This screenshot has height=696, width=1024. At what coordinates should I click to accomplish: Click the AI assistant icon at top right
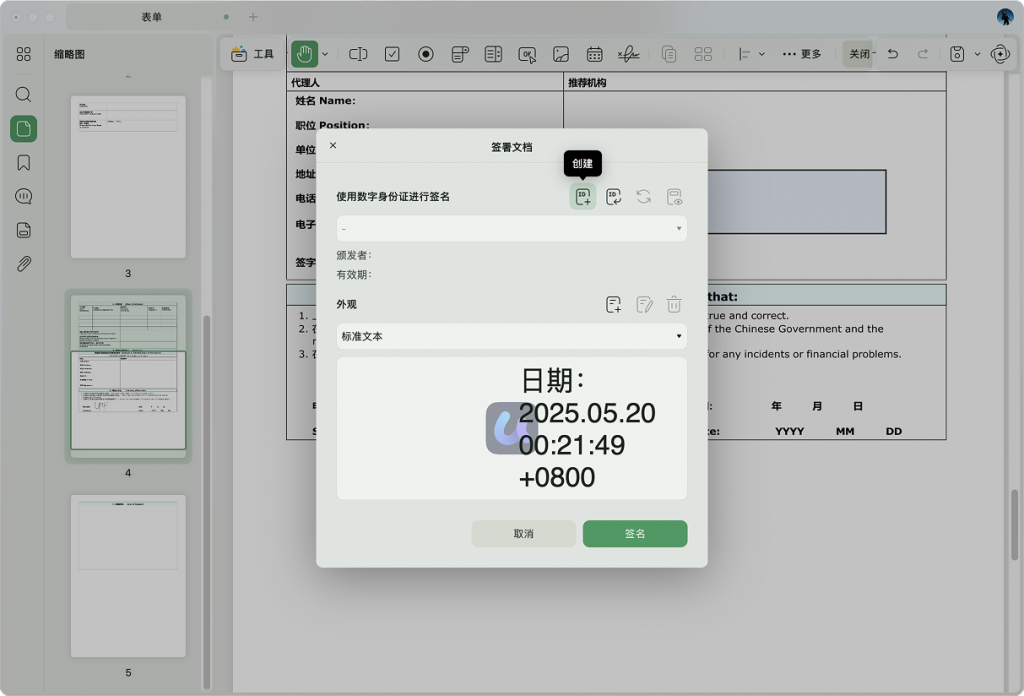[x=1000, y=54]
